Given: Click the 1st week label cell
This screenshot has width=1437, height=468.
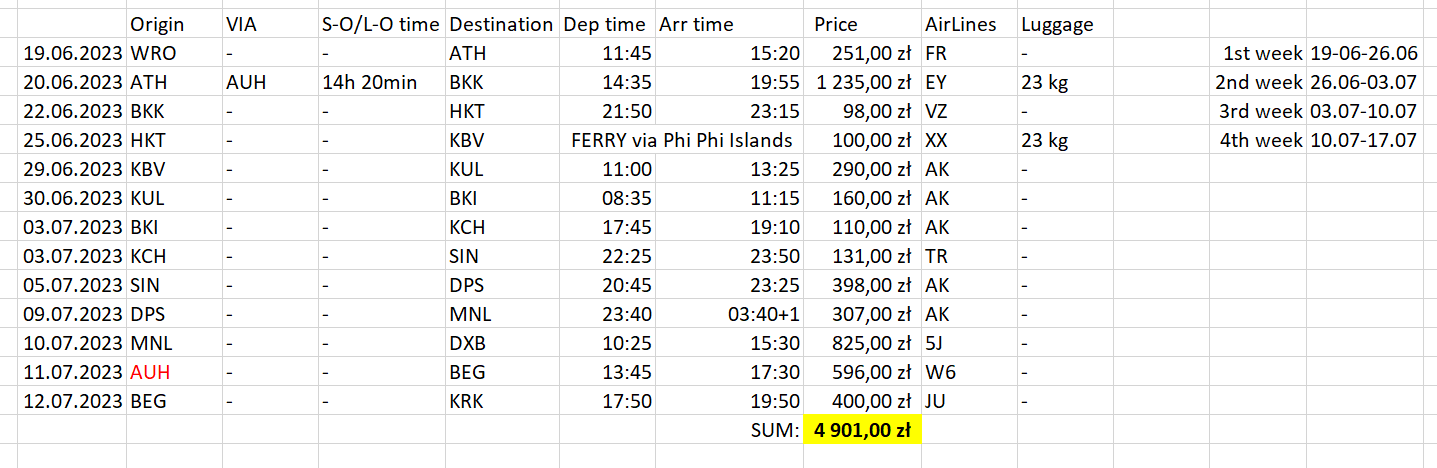Looking at the screenshot, I should click(1257, 53).
